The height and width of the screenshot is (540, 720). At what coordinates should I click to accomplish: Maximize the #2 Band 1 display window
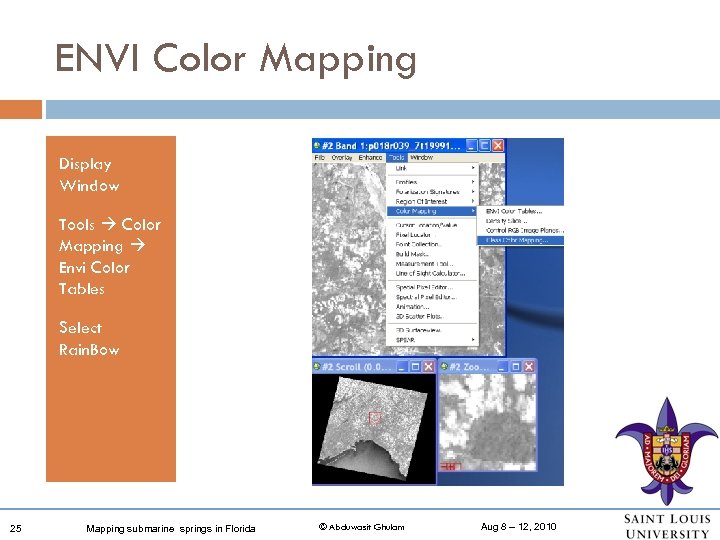tap(484, 146)
